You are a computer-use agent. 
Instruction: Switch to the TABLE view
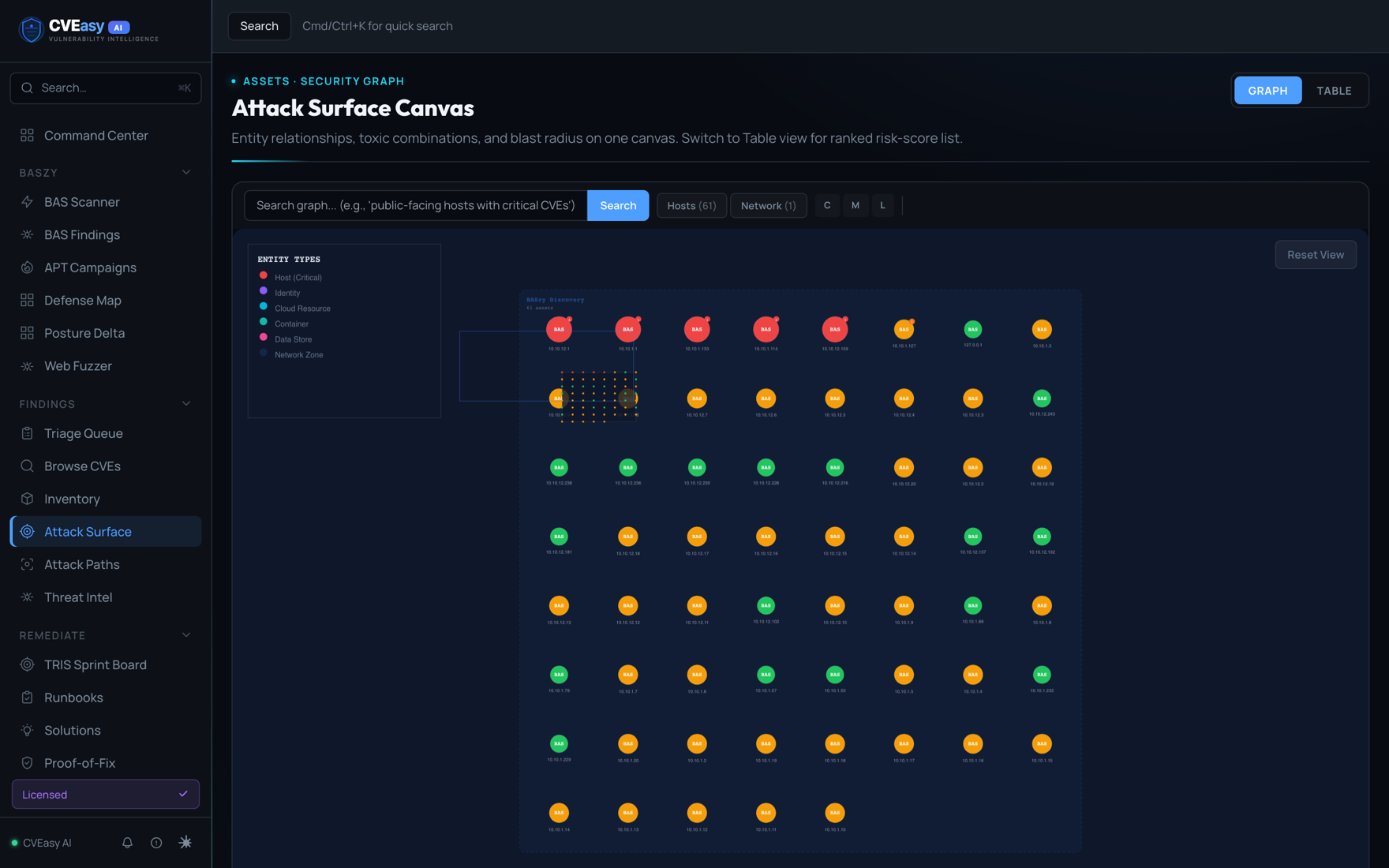pyautogui.click(x=1334, y=91)
